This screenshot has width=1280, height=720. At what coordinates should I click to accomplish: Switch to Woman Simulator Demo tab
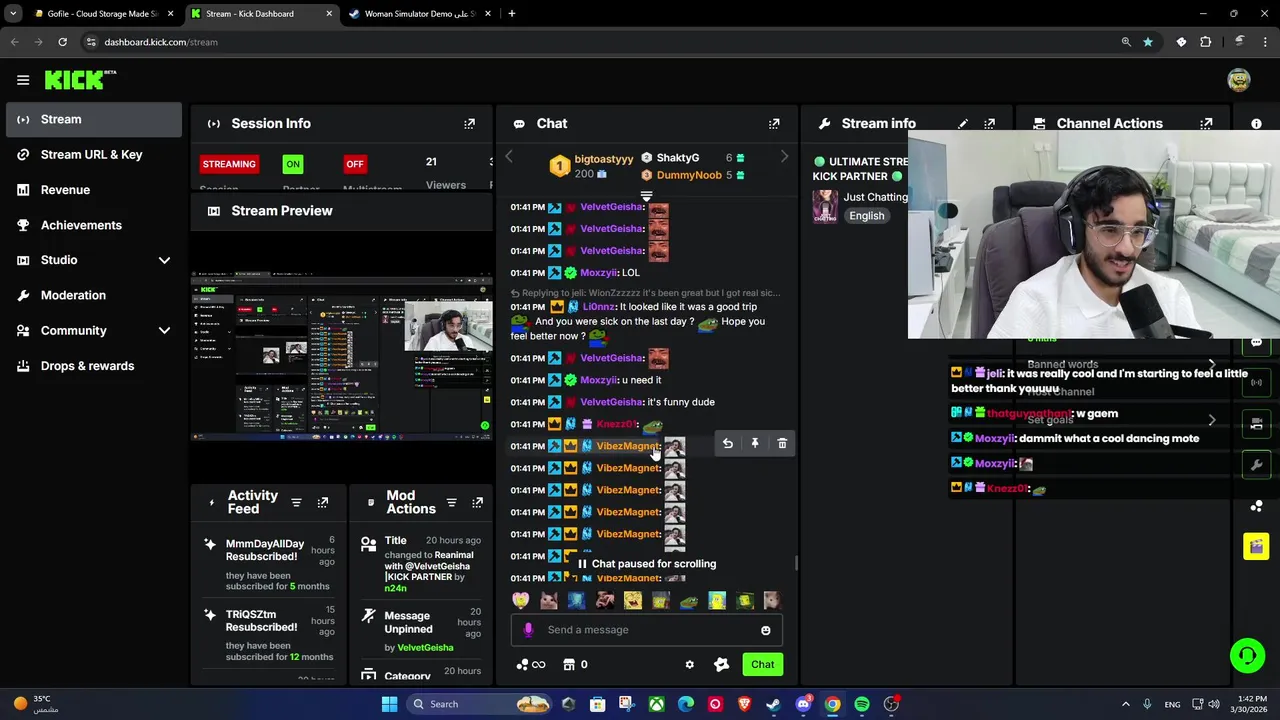point(419,14)
